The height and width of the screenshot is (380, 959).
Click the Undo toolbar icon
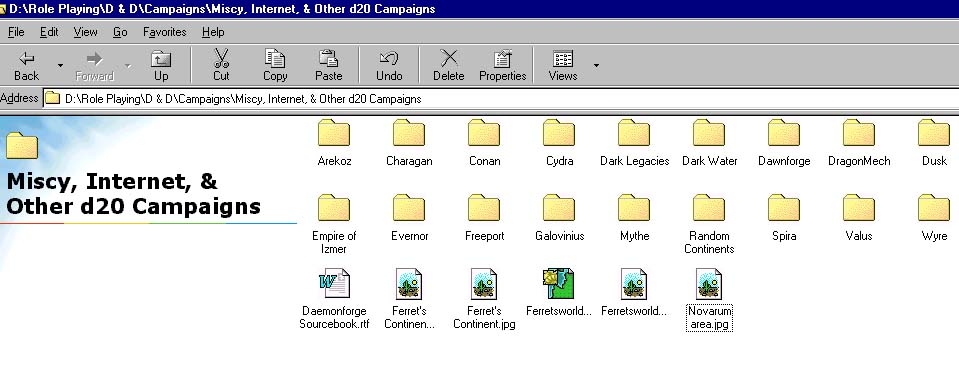[x=389, y=59]
